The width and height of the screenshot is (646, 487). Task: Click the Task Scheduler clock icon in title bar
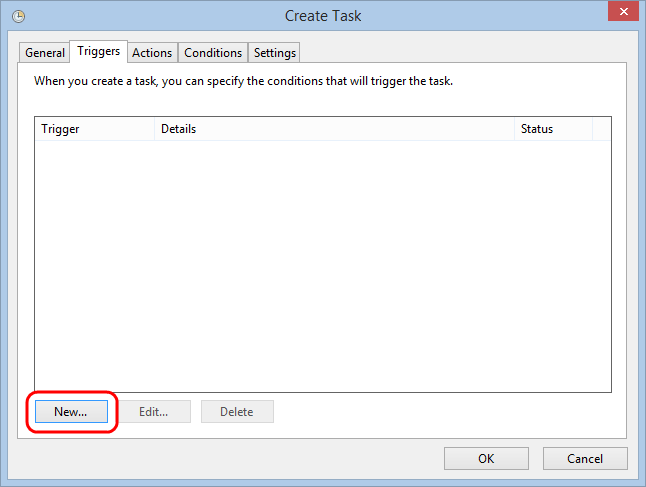click(x=18, y=16)
